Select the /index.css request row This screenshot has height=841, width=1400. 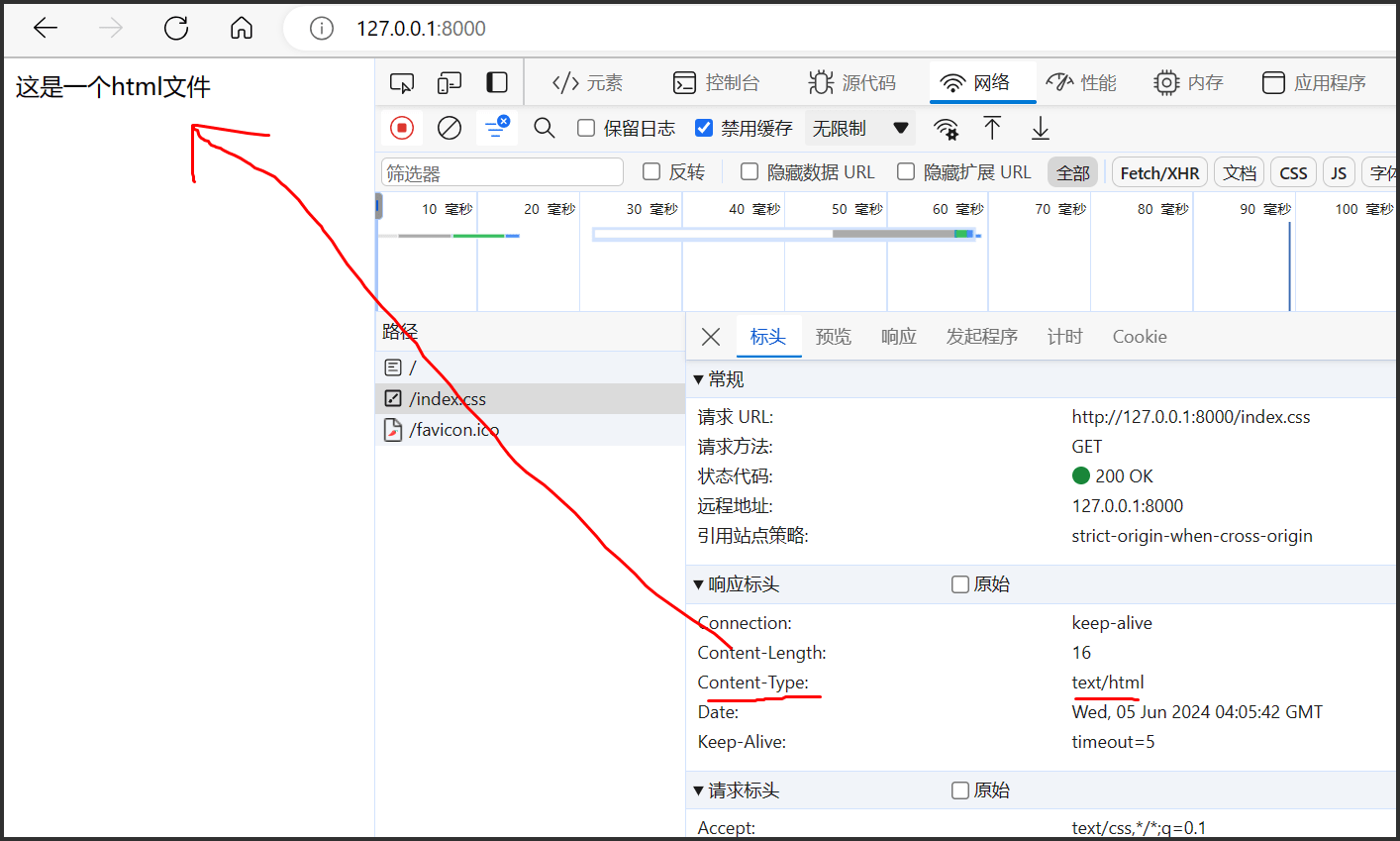click(530, 398)
